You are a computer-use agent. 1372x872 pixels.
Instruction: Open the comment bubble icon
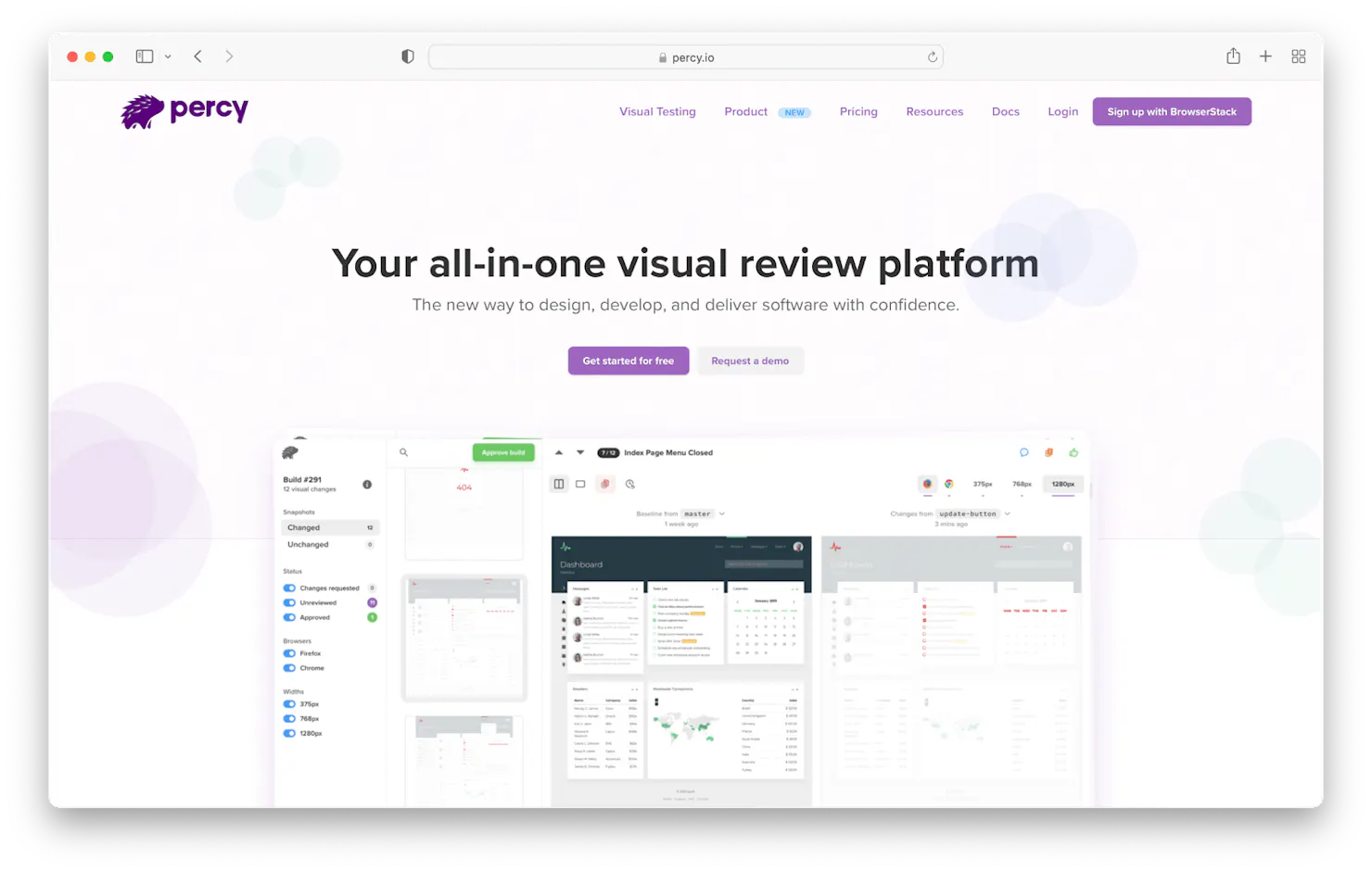click(1024, 453)
